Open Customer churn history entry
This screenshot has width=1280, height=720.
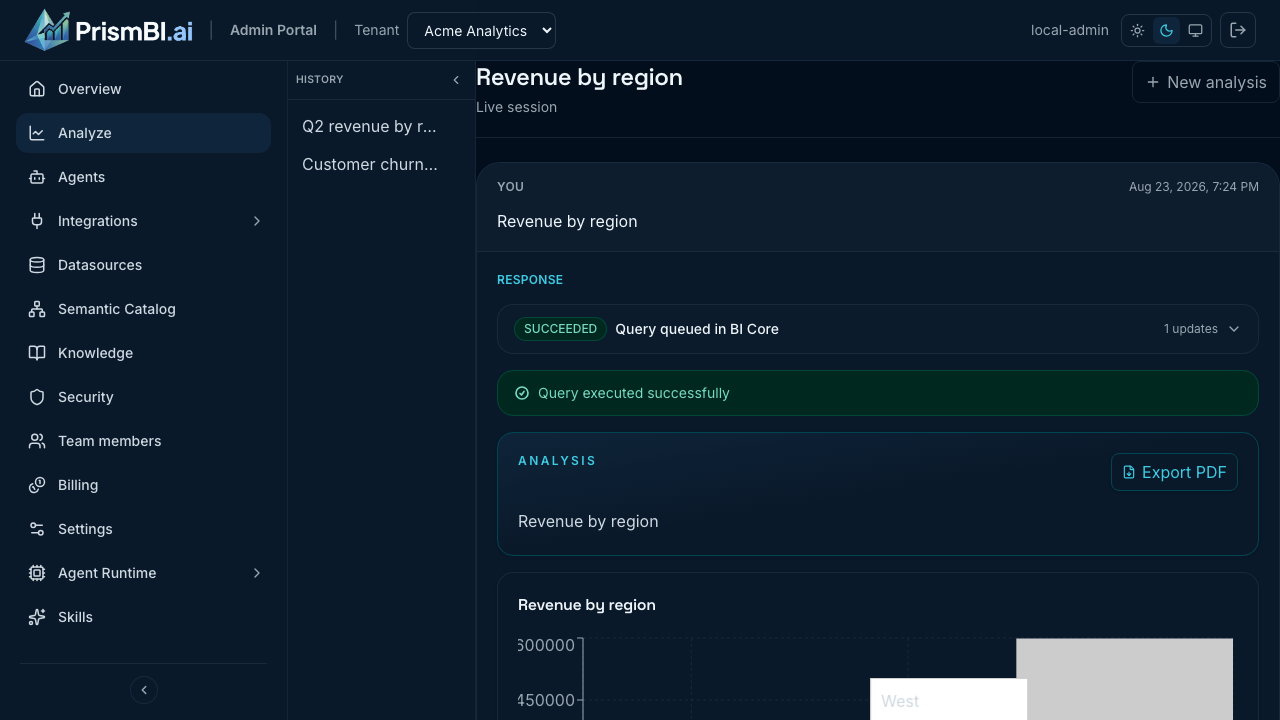click(369, 165)
